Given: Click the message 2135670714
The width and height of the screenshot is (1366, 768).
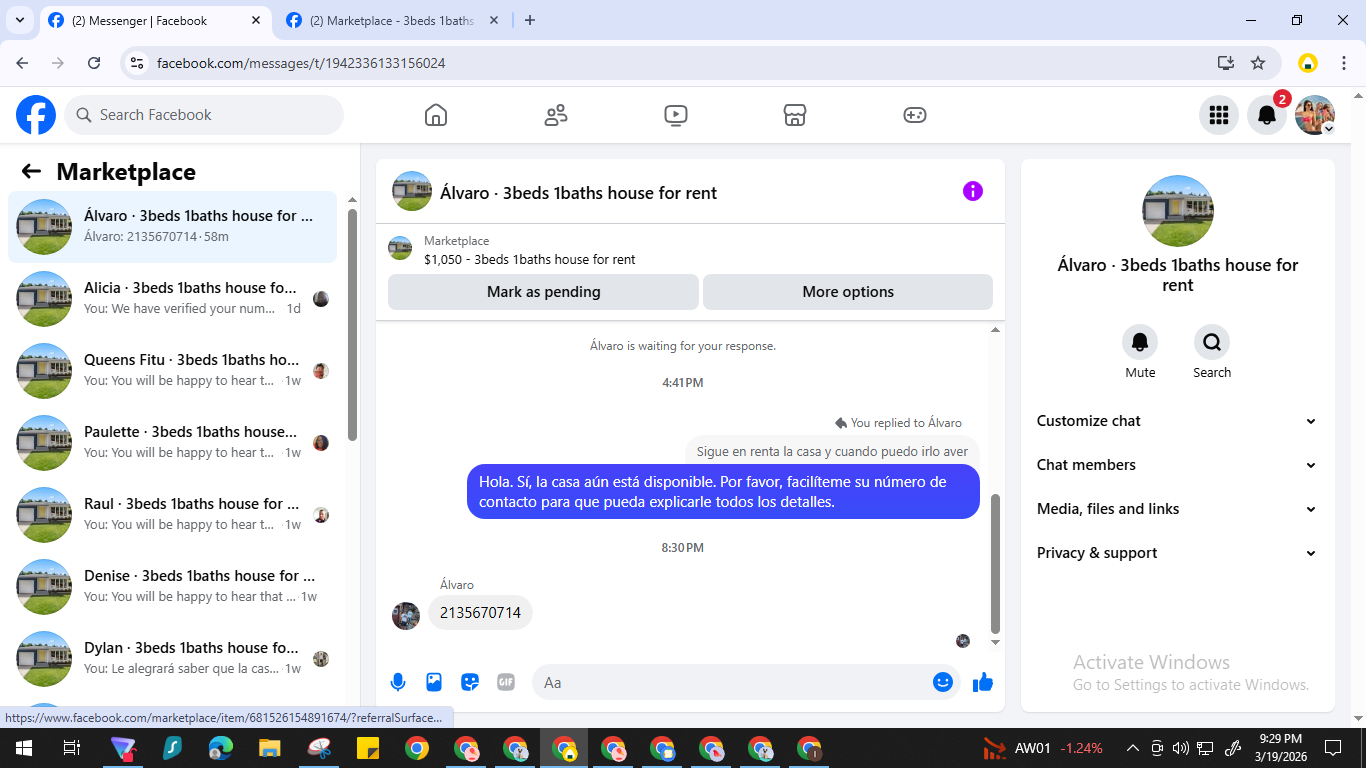Looking at the screenshot, I should pos(480,613).
